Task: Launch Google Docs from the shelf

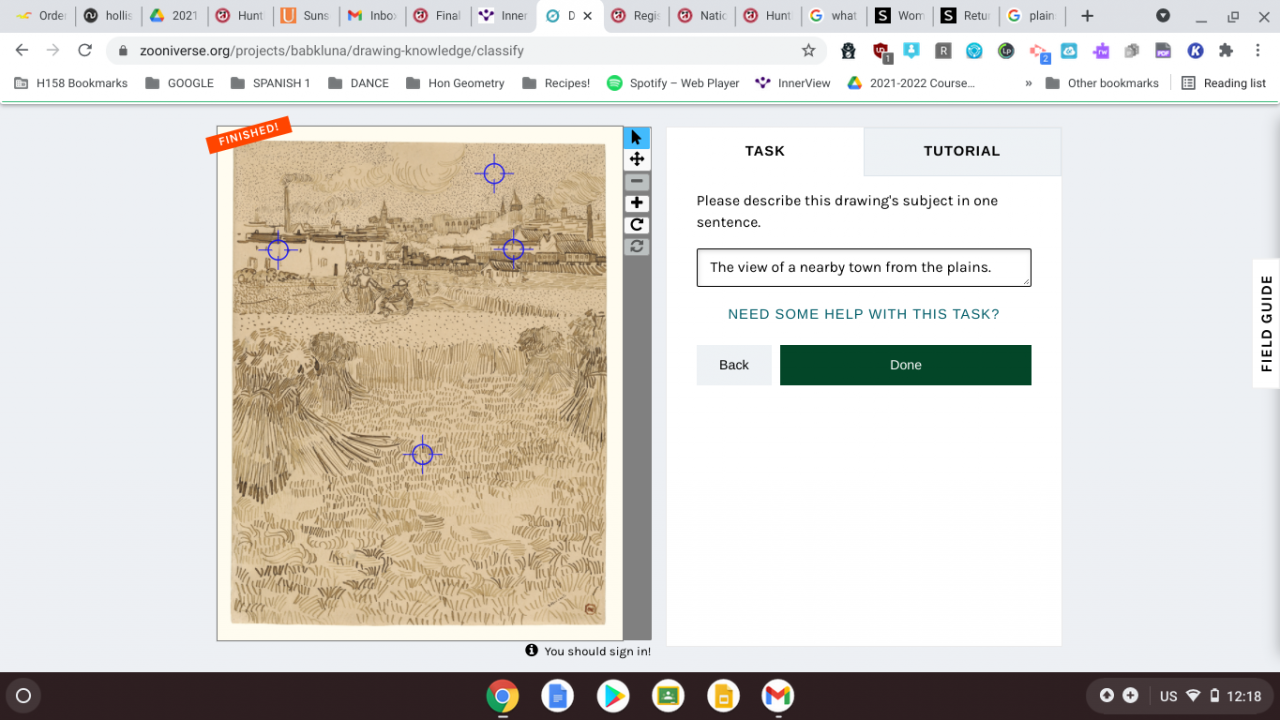Action: tap(557, 696)
